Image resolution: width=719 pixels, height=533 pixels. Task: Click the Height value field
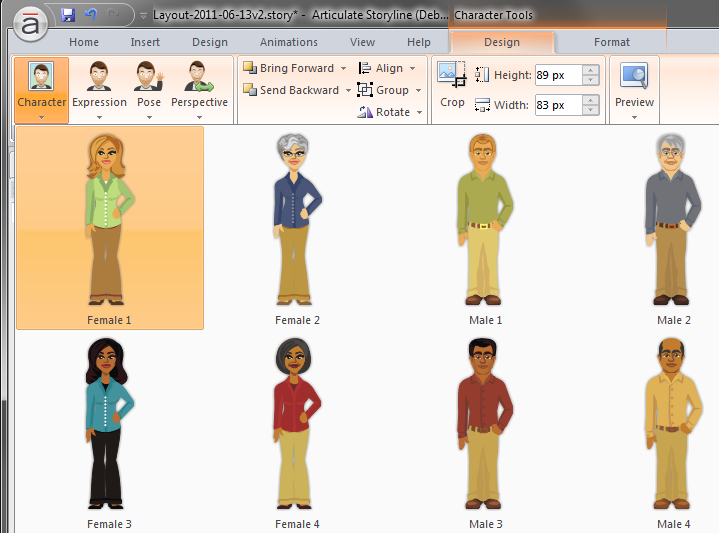pos(559,75)
